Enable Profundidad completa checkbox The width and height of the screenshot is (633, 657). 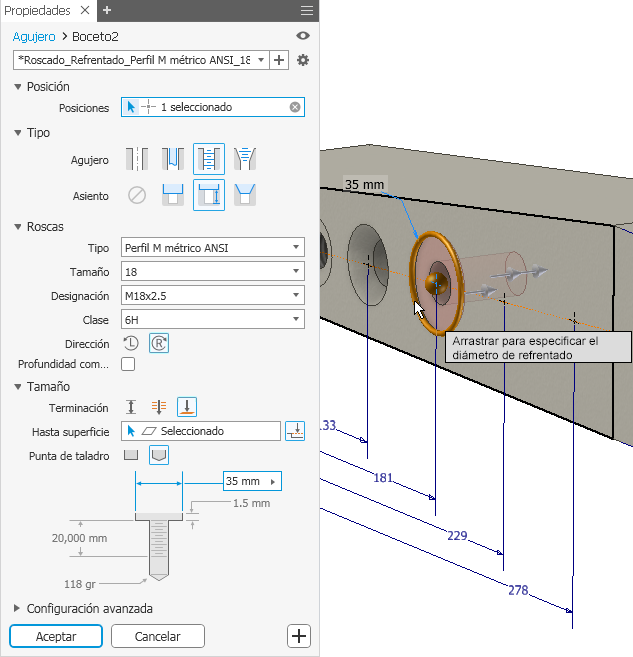pyautogui.click(x=128, y=364)
